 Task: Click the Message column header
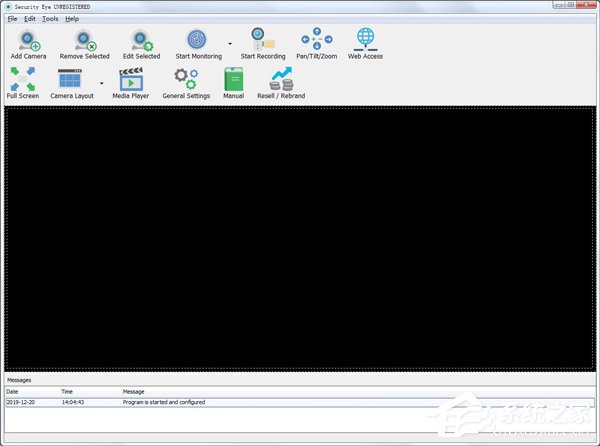pyautogui.click(x=134, y=391)
